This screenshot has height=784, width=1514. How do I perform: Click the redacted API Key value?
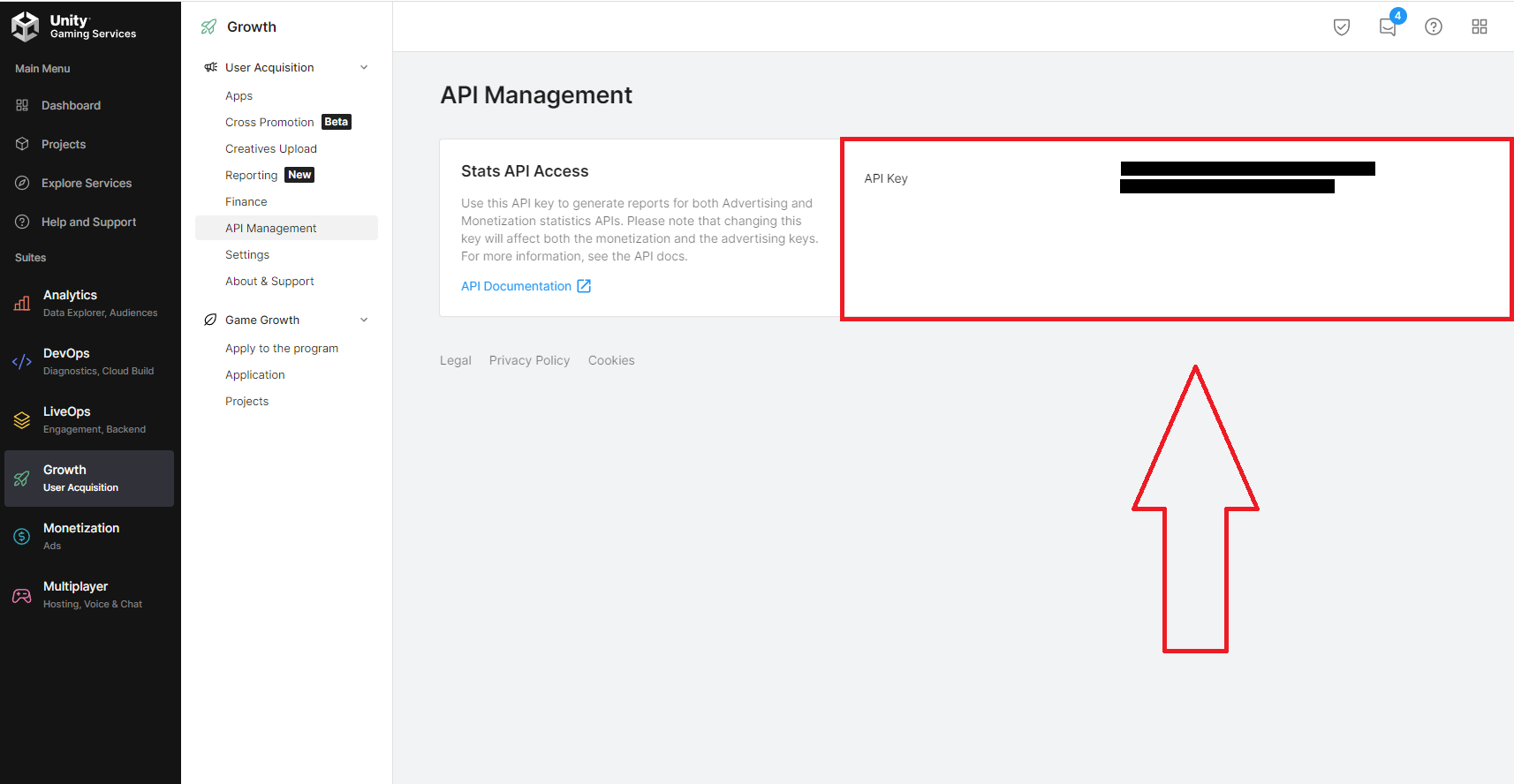coord(1245,177)
